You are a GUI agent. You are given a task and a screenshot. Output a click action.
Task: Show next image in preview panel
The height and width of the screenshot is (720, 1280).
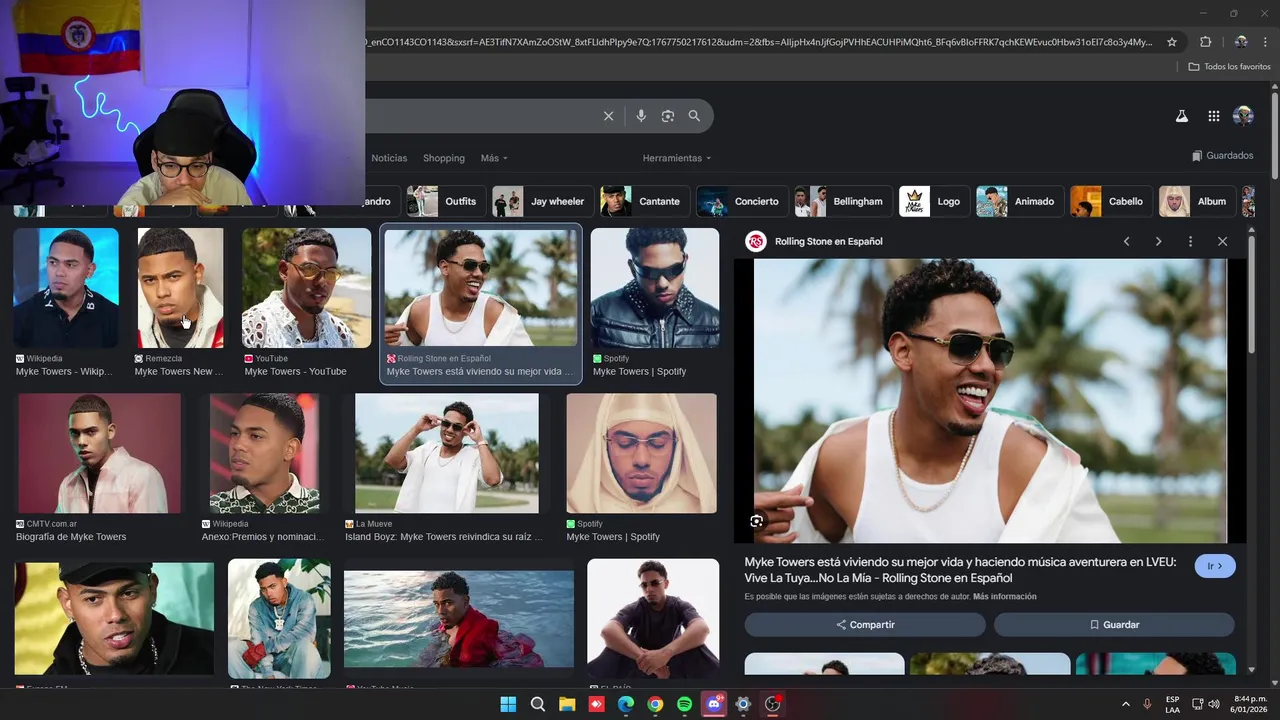click(x=1158, y=242)
